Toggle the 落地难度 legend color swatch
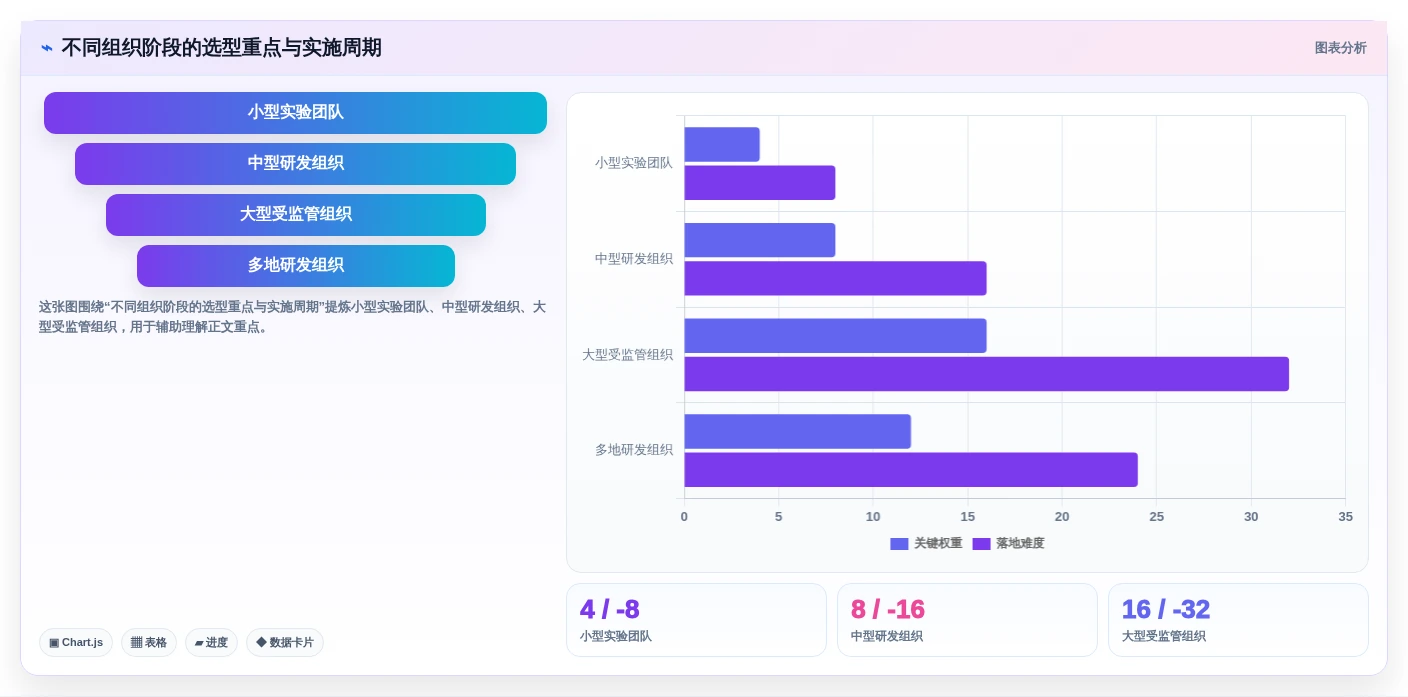The width and height of the screenshot is (1408, 697). click(981, 544)
